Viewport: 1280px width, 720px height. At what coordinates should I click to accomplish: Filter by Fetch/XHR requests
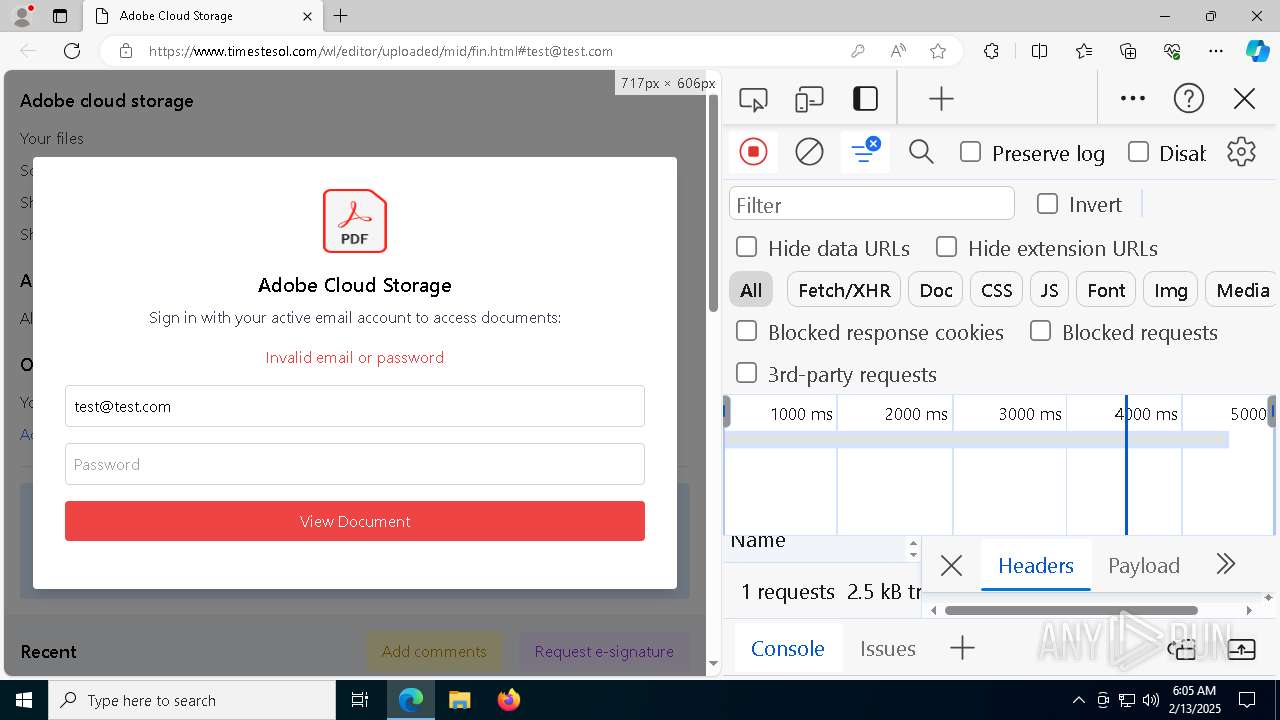click(x=844, y=290)
